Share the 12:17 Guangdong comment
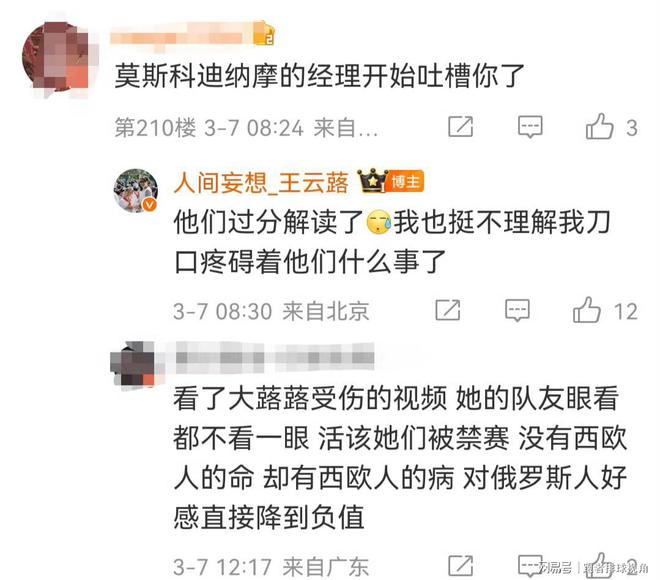 pyautogui.click(x=460, y=565)
